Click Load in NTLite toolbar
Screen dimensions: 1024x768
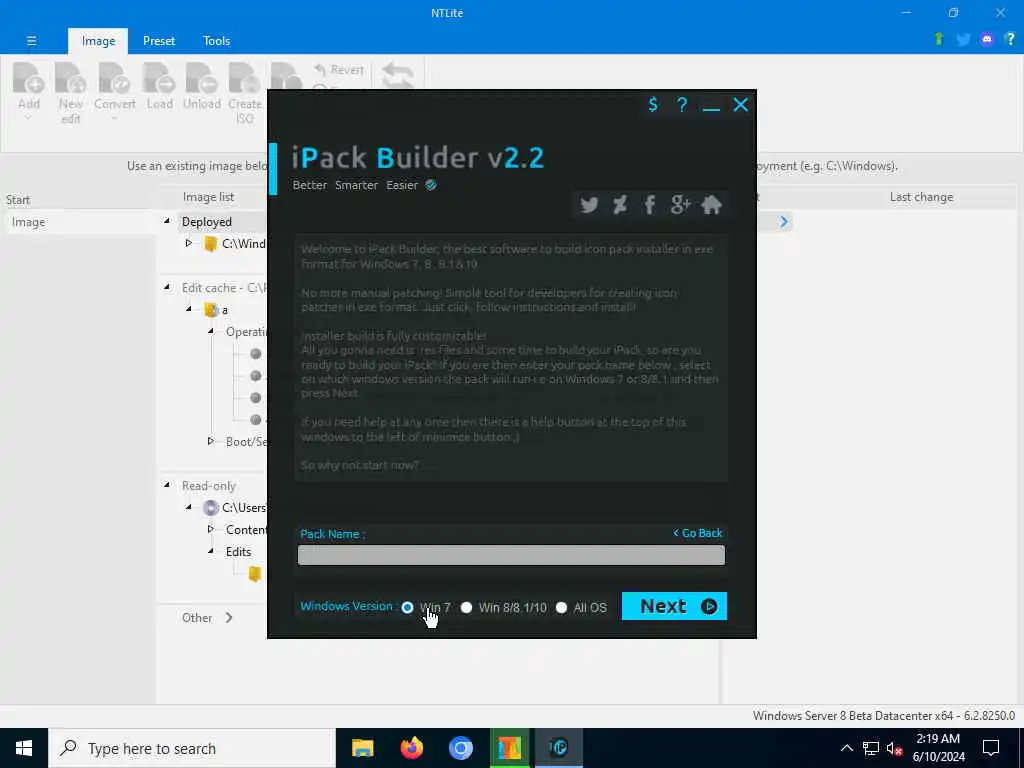(159, 87)
